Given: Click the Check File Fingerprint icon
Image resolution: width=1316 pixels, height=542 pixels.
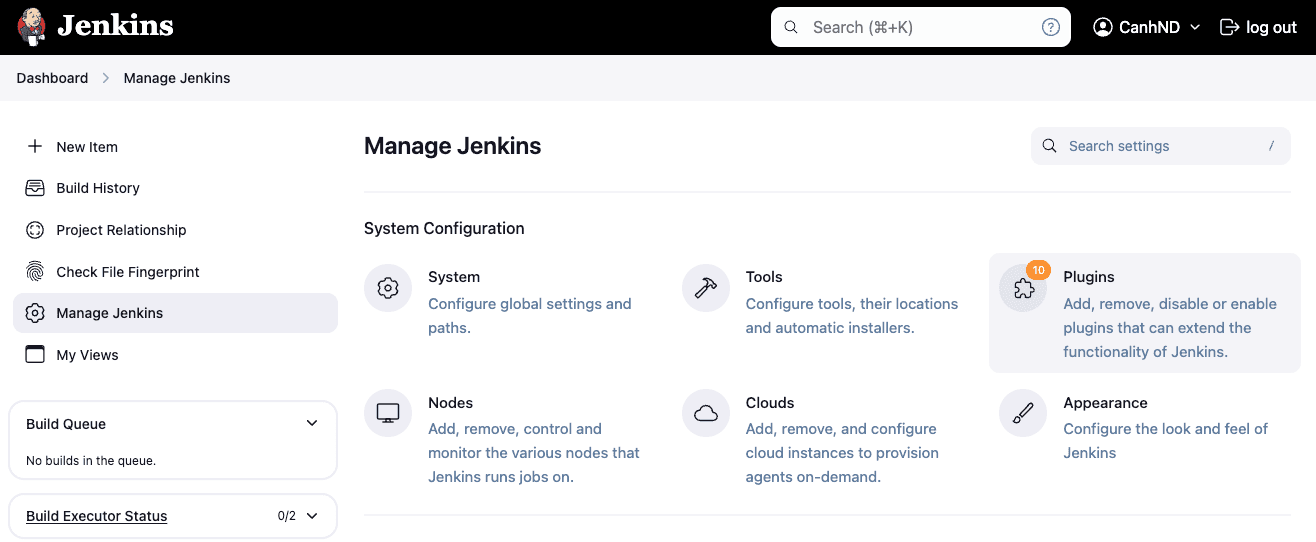Looking at the screenshot, I should click(35, 272).
